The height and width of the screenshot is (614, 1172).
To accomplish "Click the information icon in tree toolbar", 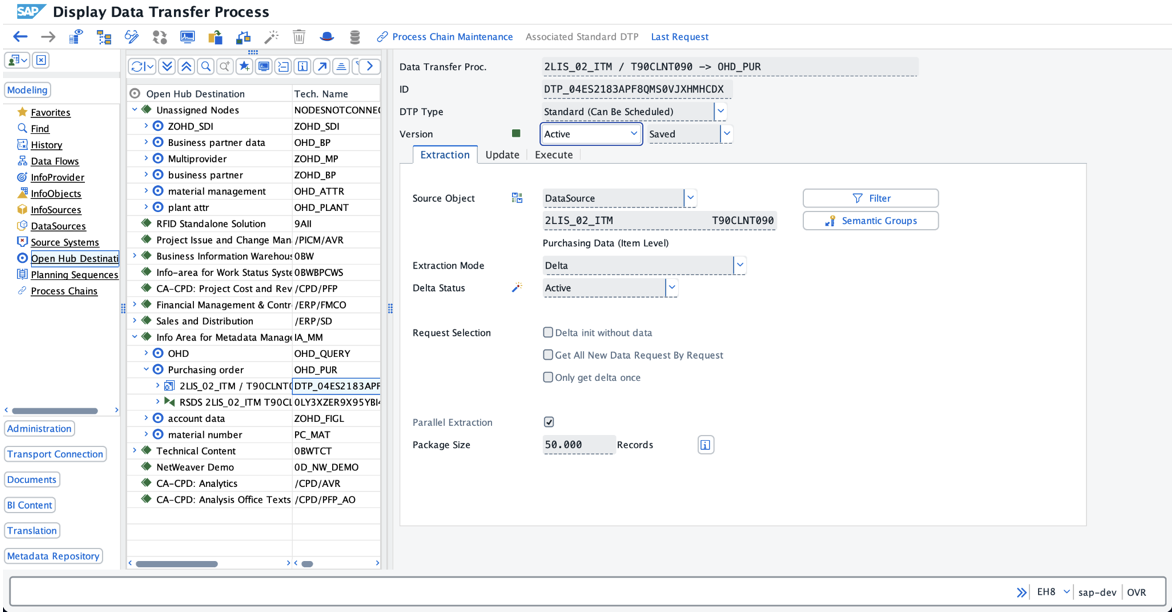I will tap(303, 67).
